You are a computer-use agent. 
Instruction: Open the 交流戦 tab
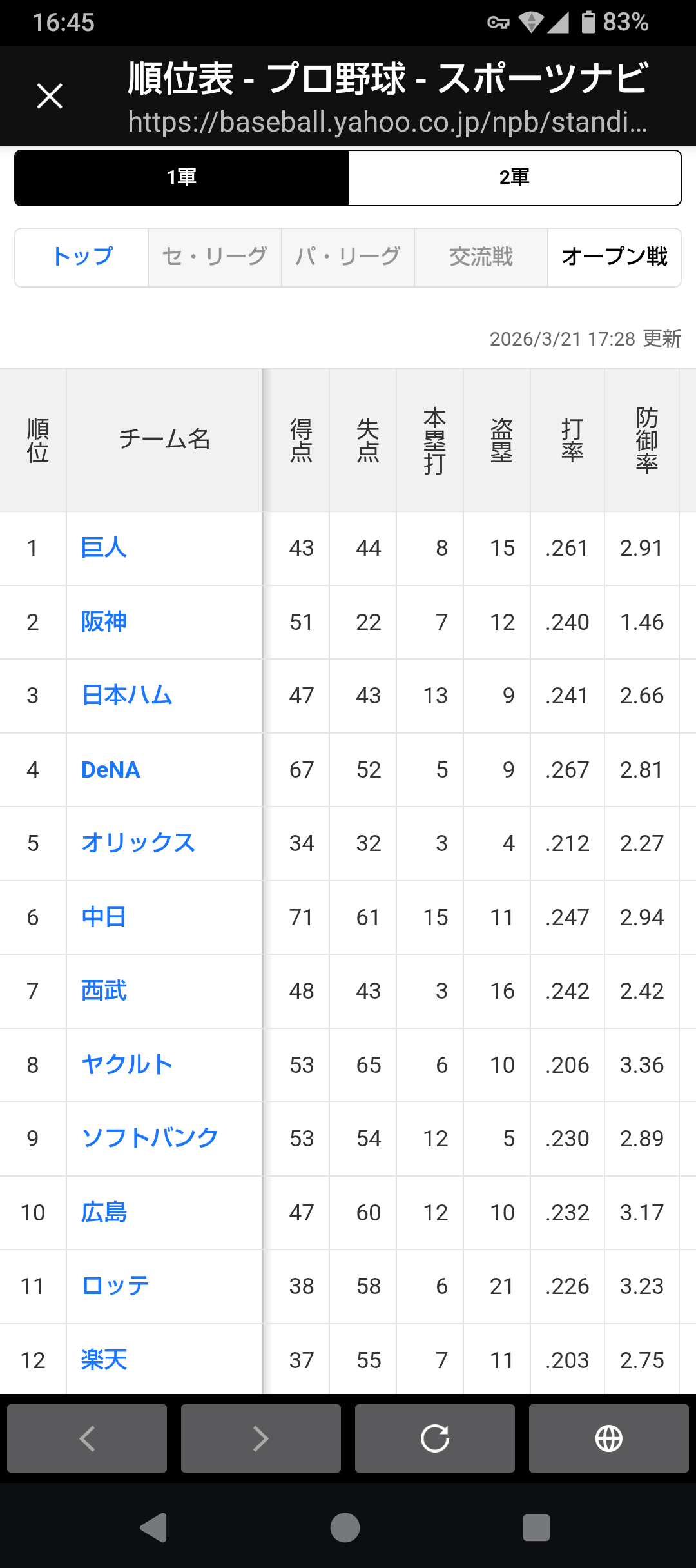pos(481,257)
